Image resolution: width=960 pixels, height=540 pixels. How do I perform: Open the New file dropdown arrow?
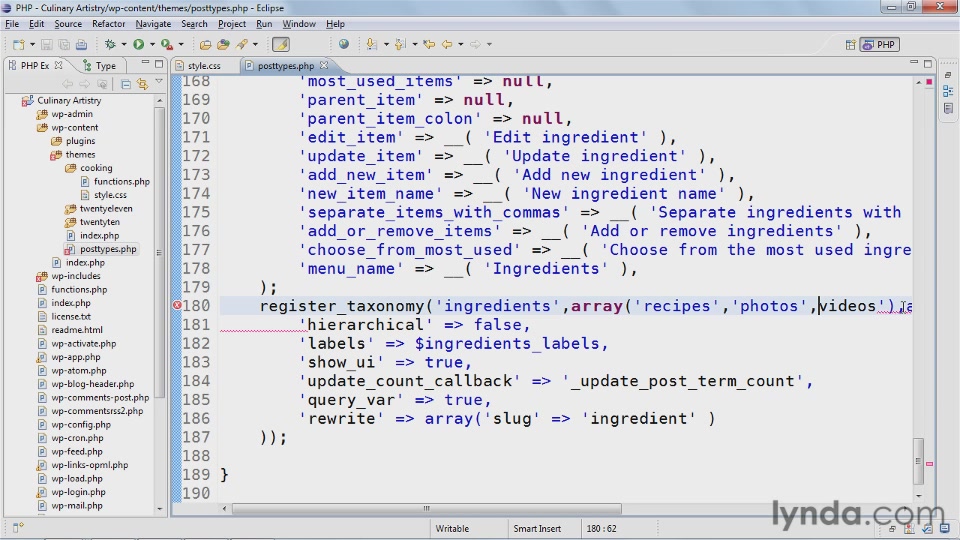[x=32, y=45]
